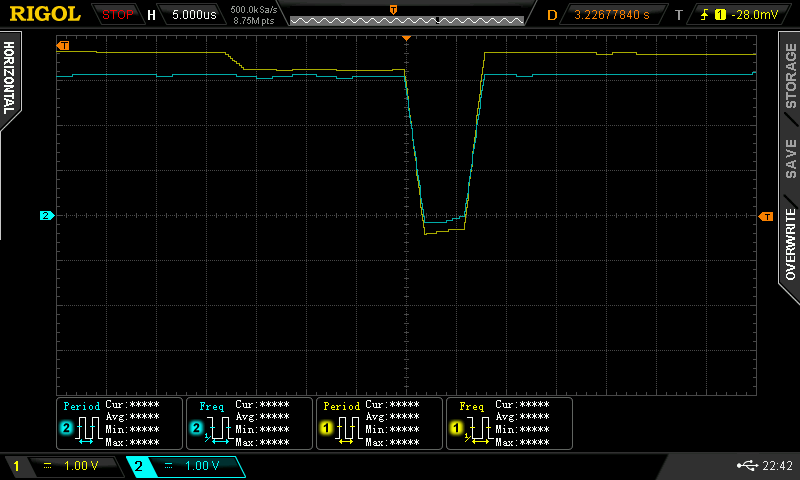The width and height of the screenshot is (800, 480).
Task: Click the RIGOL logo
Action: [x=45, y=14]
